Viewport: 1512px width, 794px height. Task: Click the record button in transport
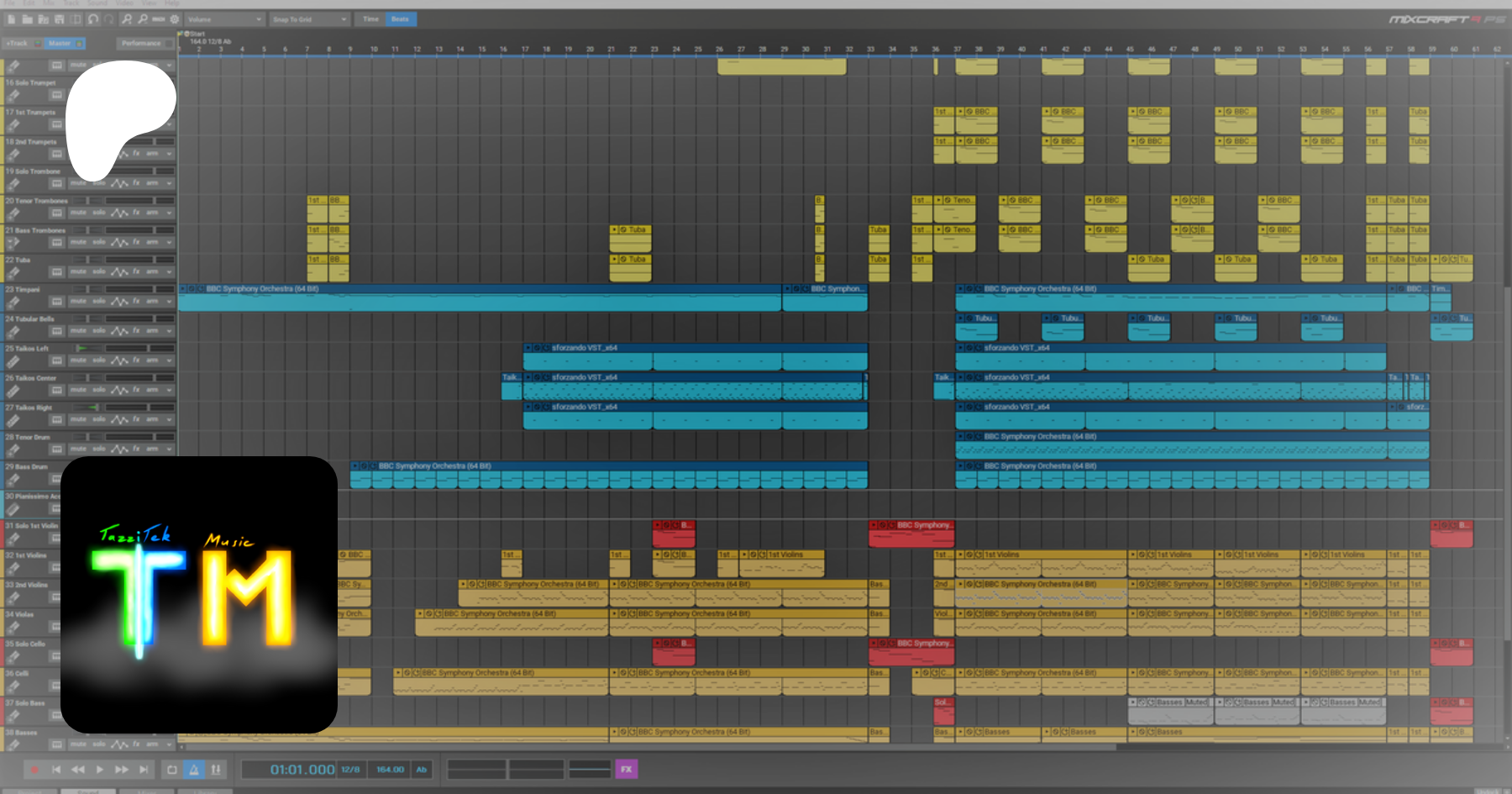[x=34, y=770]
